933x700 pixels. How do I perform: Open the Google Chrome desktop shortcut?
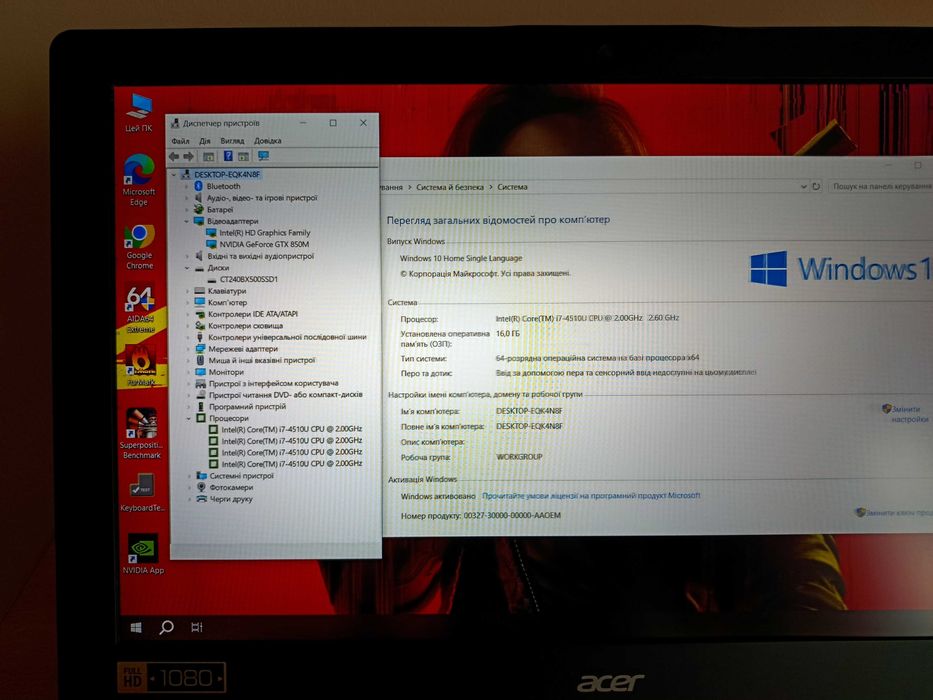click(x=139, y=246)
